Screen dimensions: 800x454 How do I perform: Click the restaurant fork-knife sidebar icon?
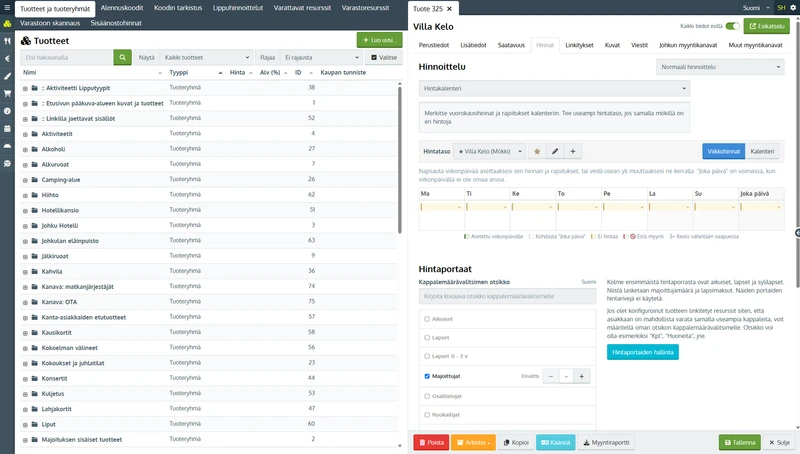(x=7, y=41)
